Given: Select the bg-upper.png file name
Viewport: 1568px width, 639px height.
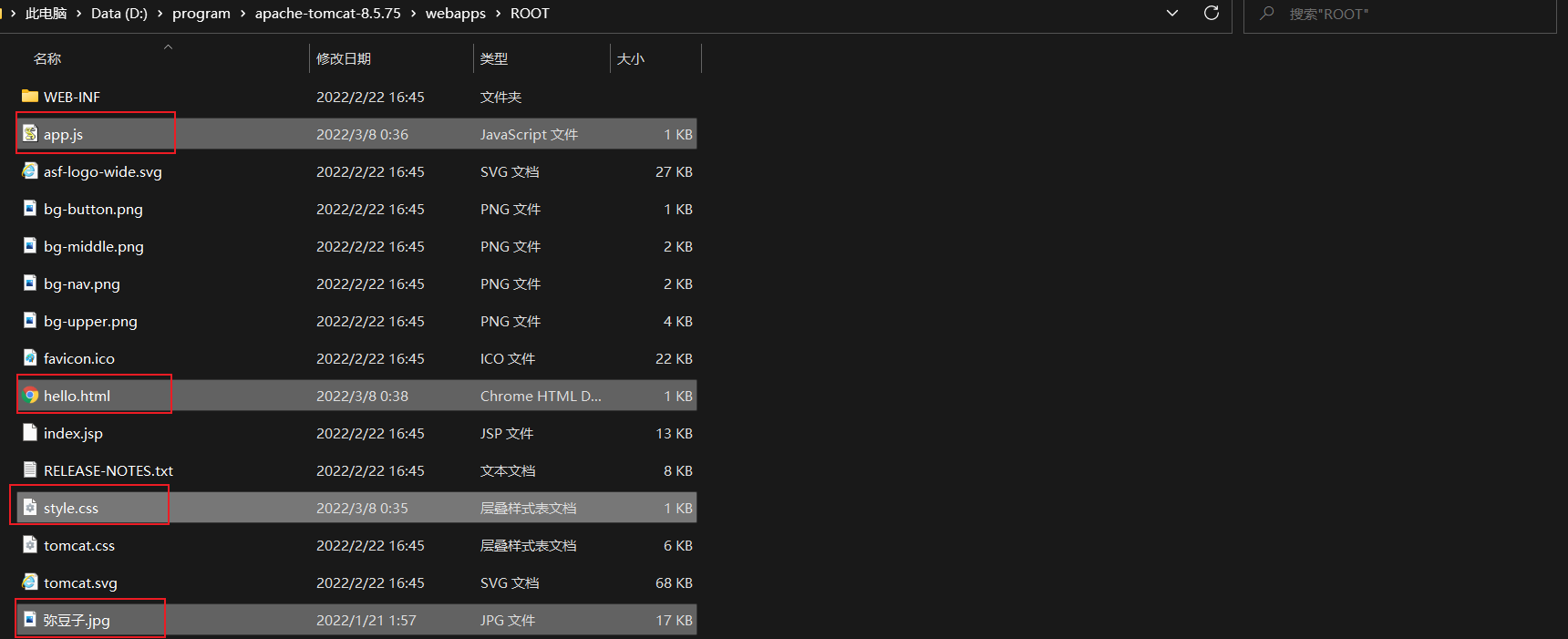Looking at the screenshot, I should 90,321.
